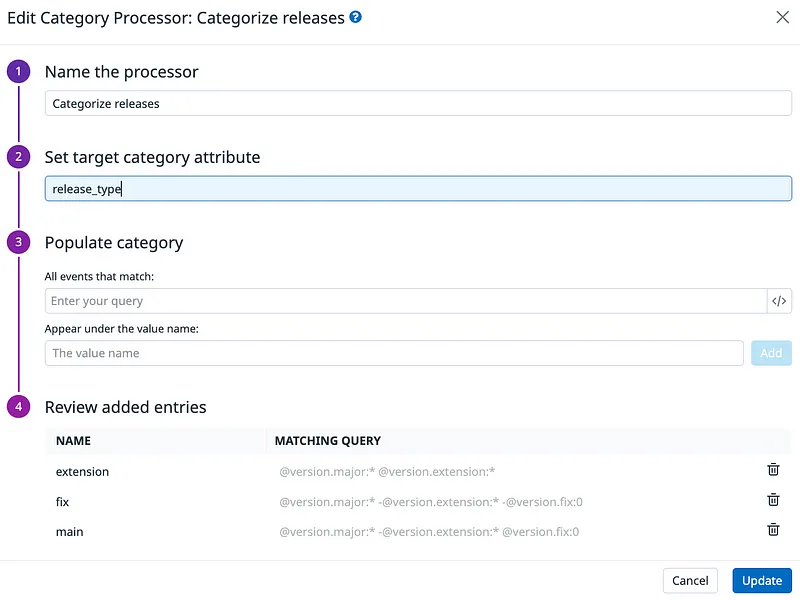Viewport: 800px width, 600px height.
Task: Click the fix entry matching query
Action: (x=430, y=502)
